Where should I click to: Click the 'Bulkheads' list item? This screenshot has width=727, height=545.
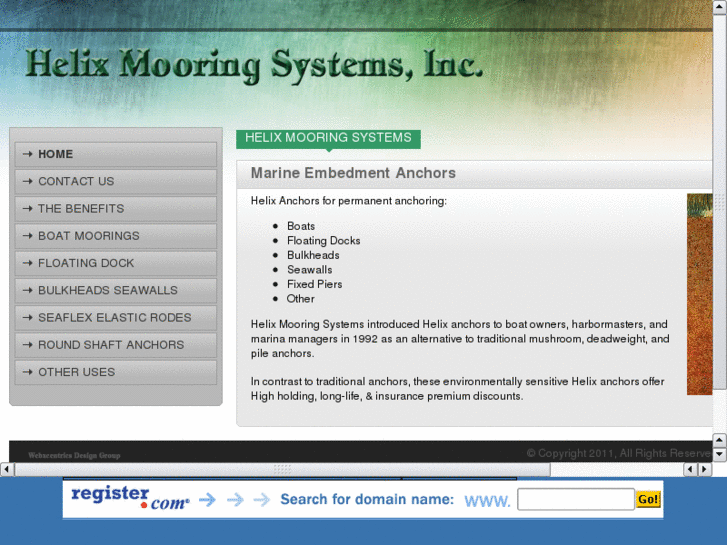(x=313, y=255)
